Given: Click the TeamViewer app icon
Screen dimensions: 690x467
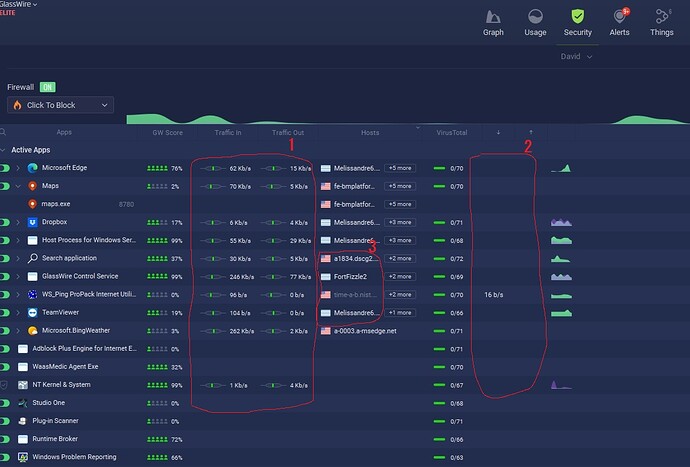Looking at the screenshot, I should pos(32,313).
